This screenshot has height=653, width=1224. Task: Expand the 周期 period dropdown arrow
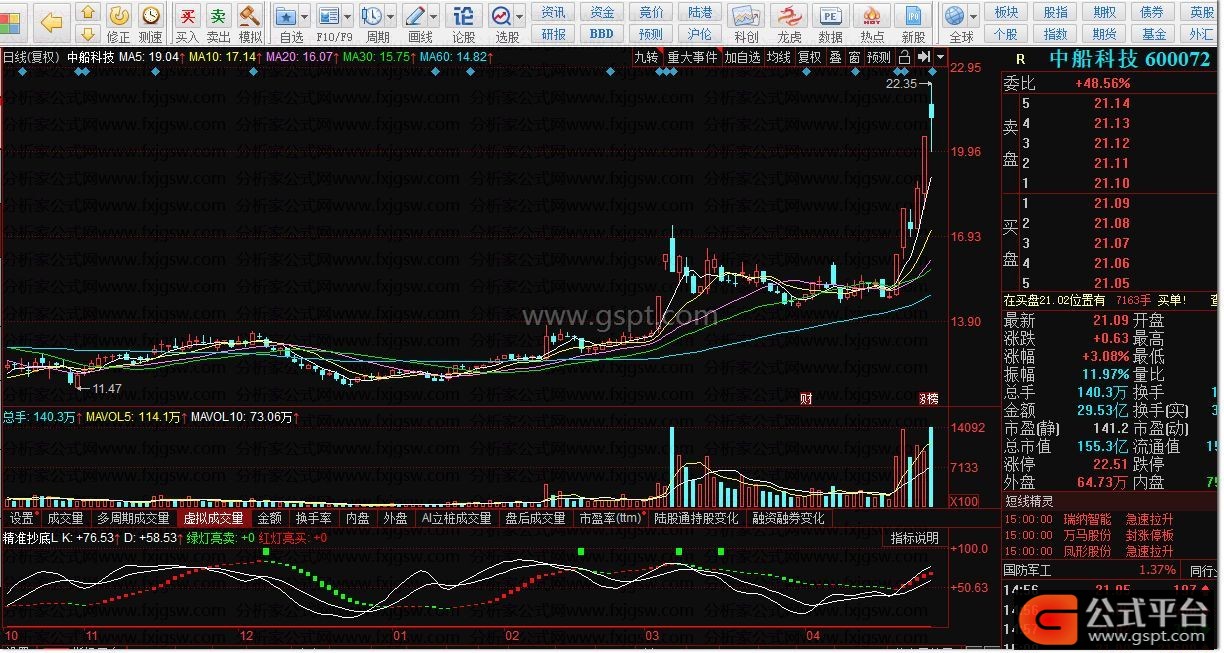[x=389, y=16]
